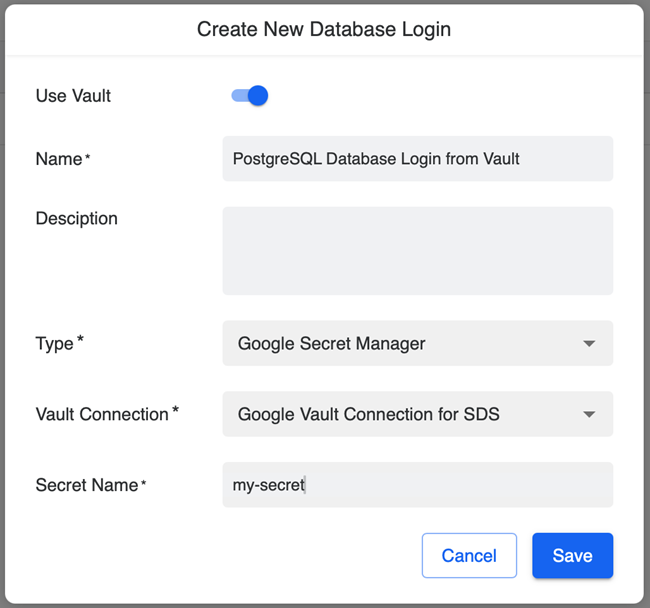Click the "Vault Connection" field label
650x608 pixels.
[x=102, y=414]
